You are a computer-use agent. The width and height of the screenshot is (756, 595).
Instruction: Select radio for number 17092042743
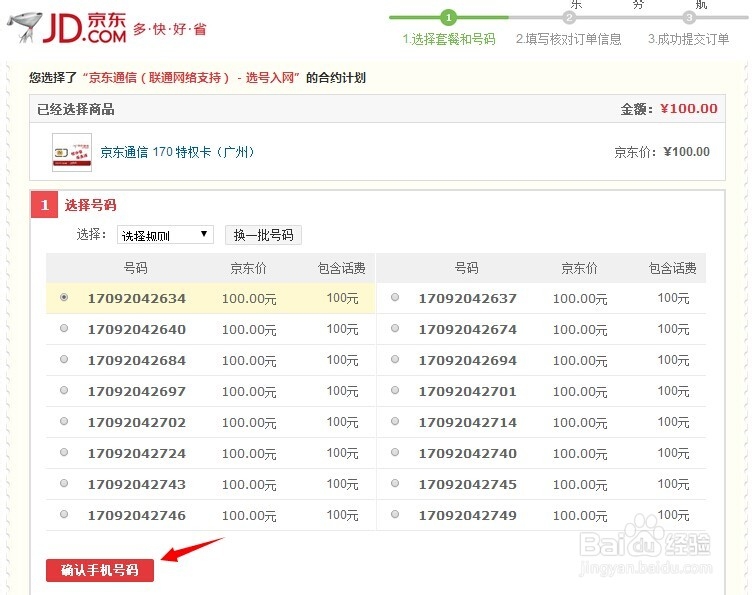point(64,483)
